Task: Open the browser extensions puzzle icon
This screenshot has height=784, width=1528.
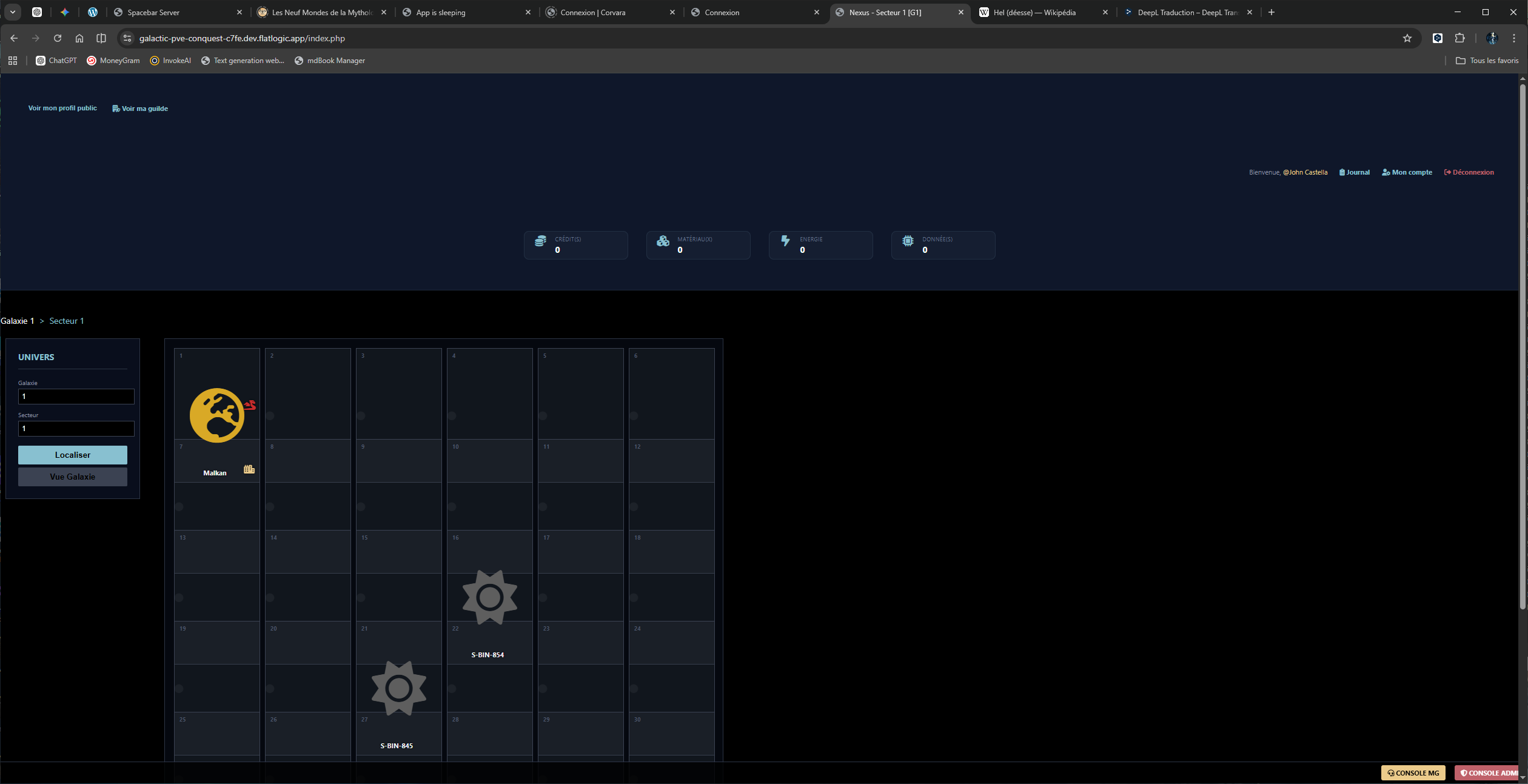Action: coord(1459,38)
